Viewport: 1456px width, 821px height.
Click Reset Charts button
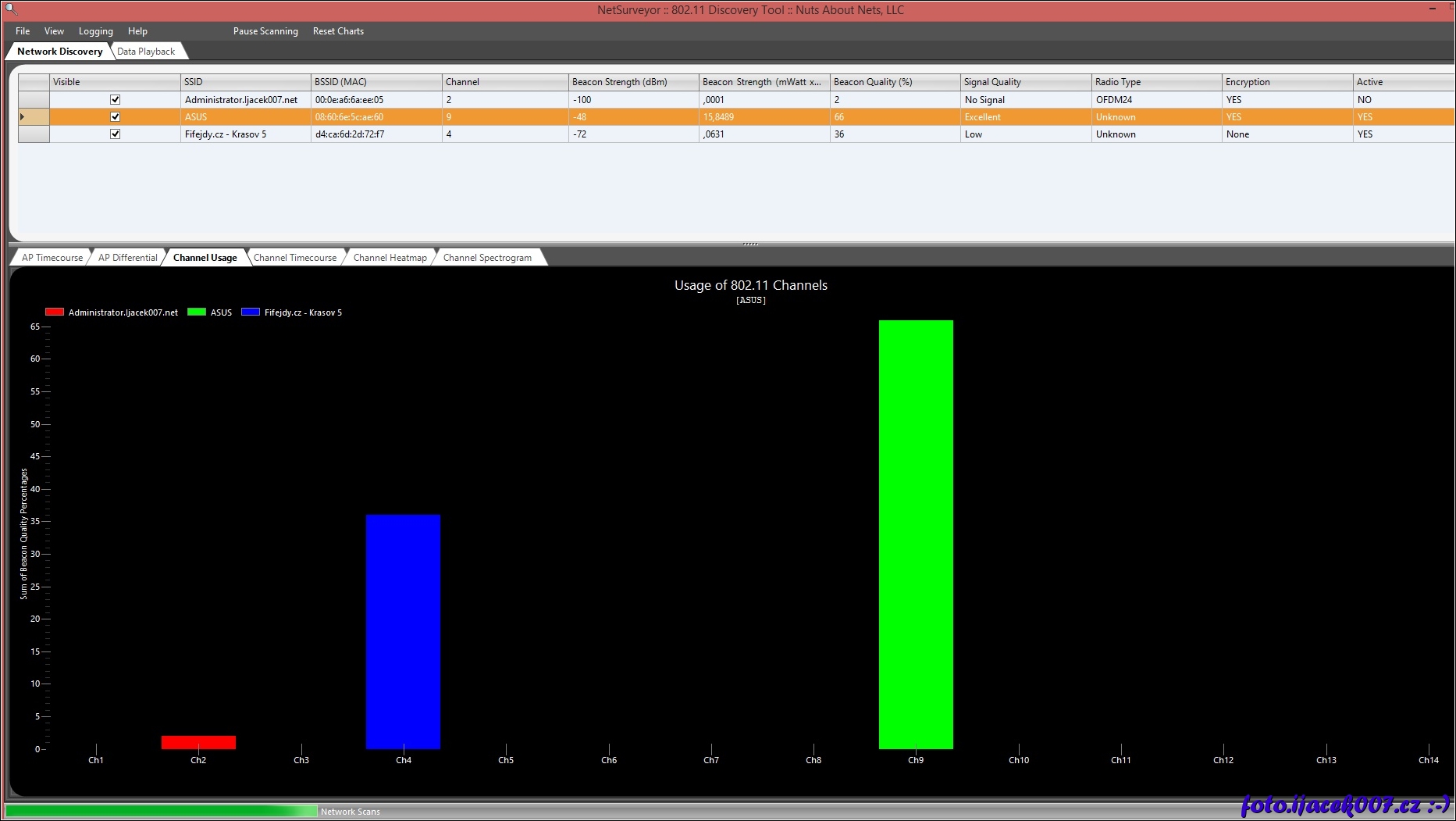click(x=338, y=31)
